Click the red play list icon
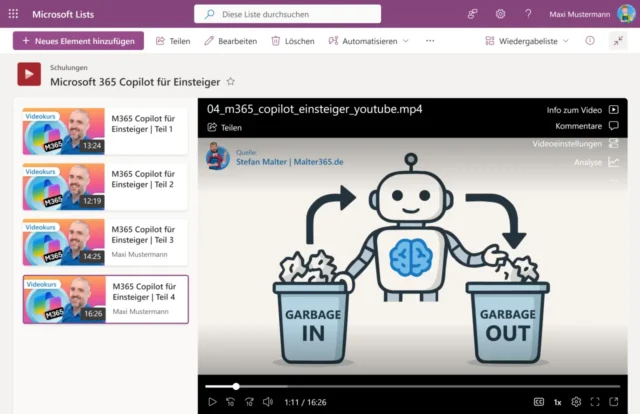The image size is (640, 414). coord(29,74)
